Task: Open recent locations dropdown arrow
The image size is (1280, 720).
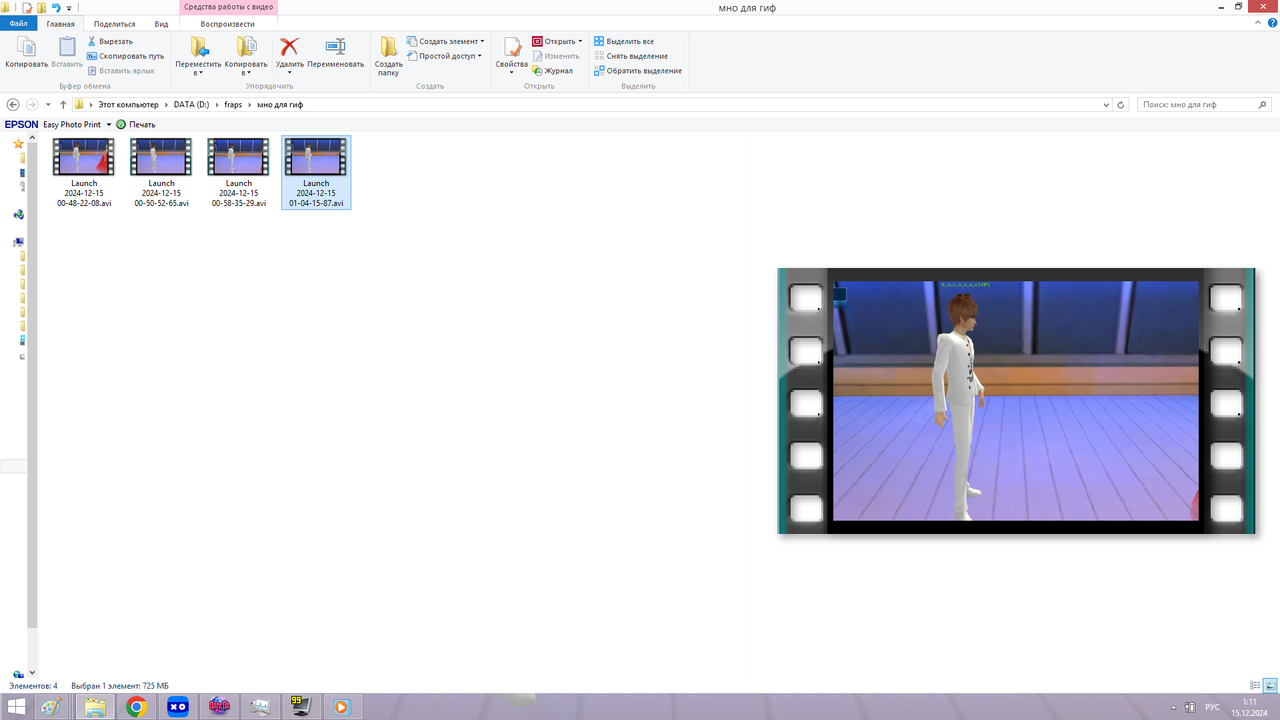Action: coord(48,104)
